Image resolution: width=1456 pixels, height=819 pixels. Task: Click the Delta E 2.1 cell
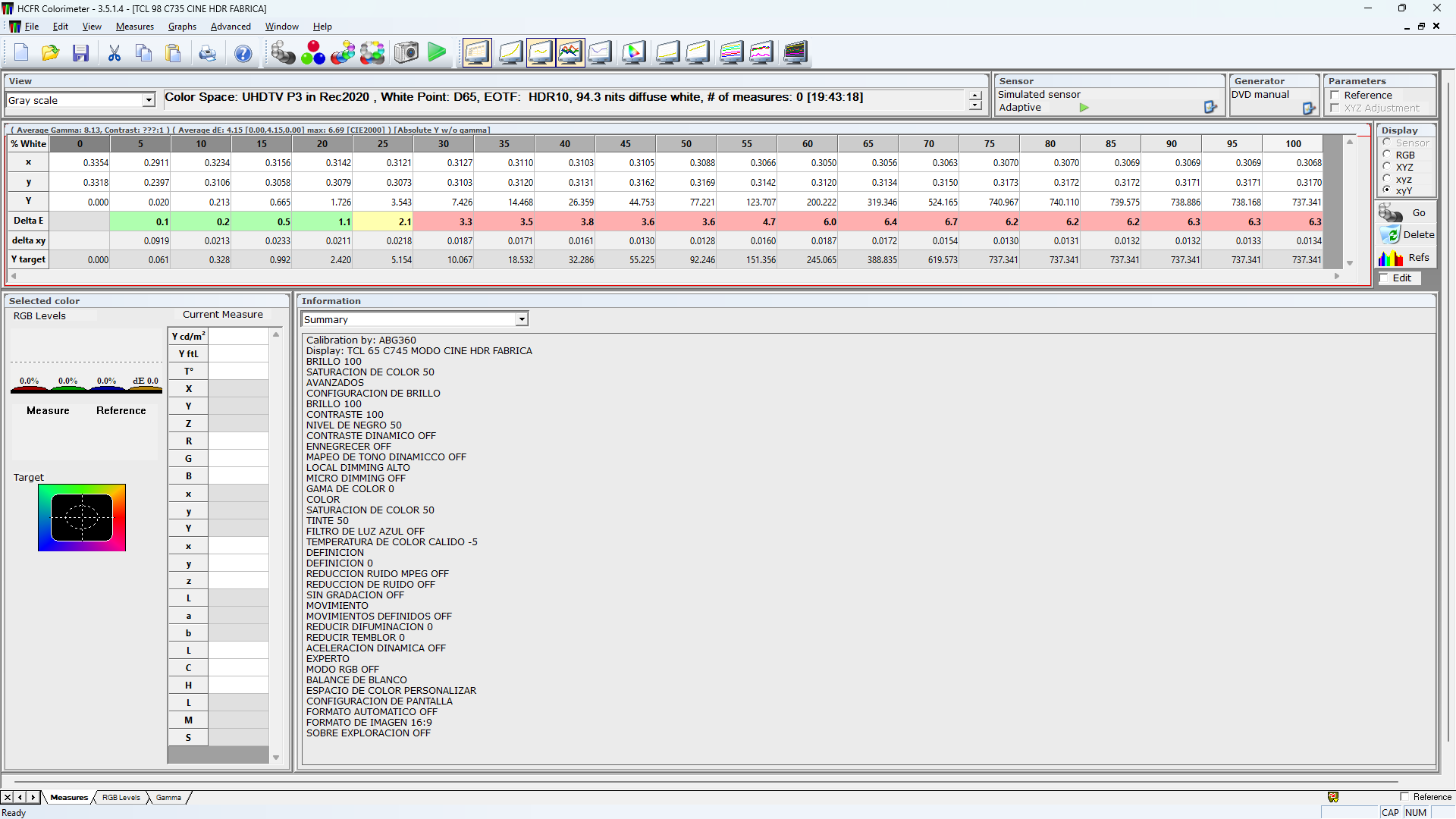(383, 221)
